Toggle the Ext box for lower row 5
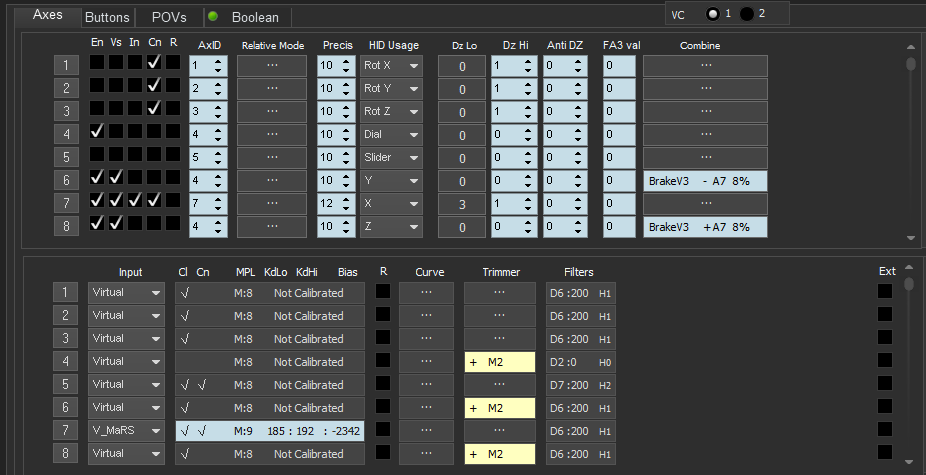 (x=885, y=383)
